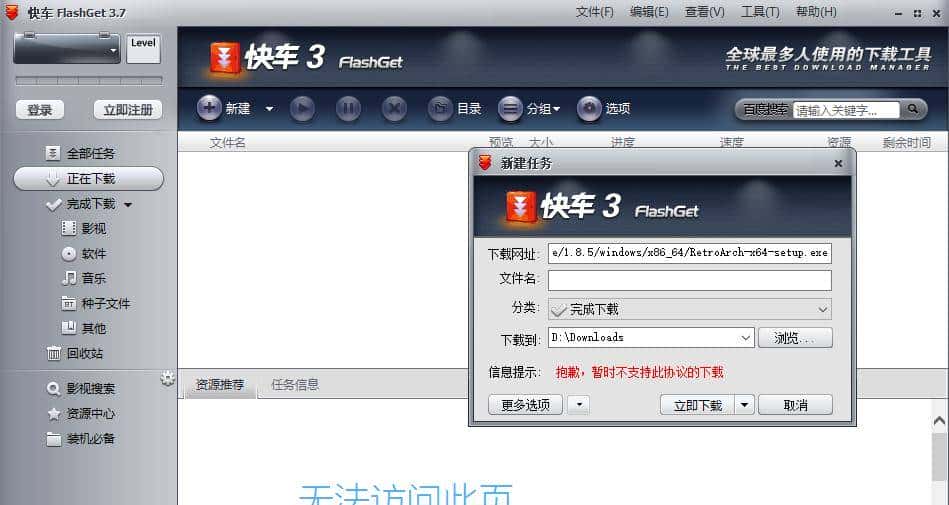Open the 查看(V) menu

704,12
